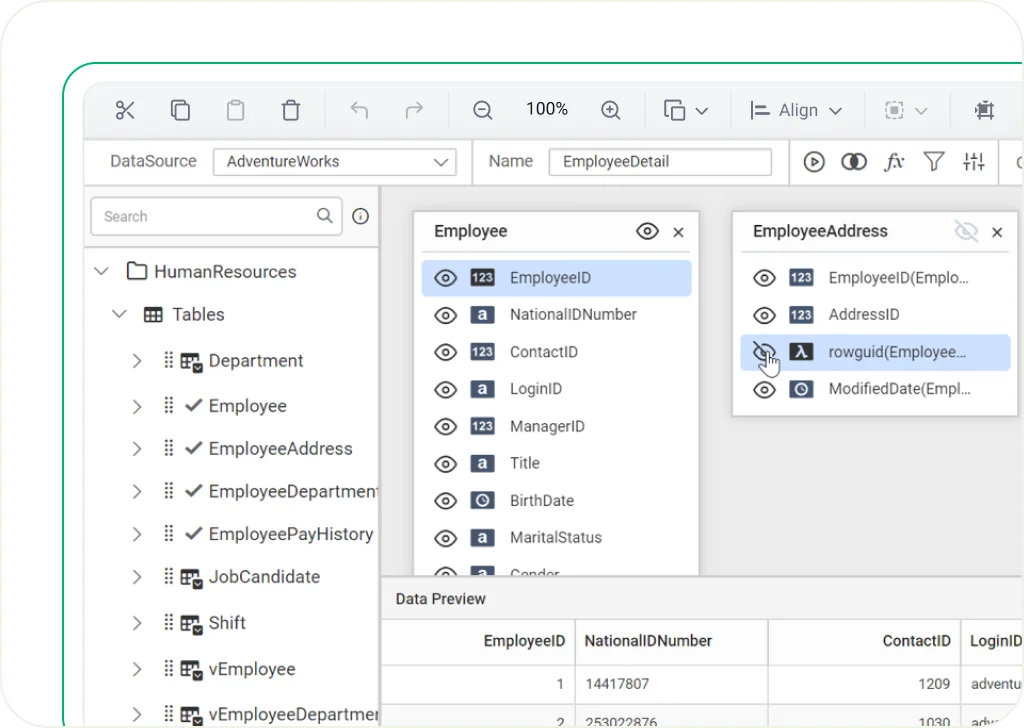The image size is (1024, 728).
Task: Click the table Search box
Action: pos(205,216)
